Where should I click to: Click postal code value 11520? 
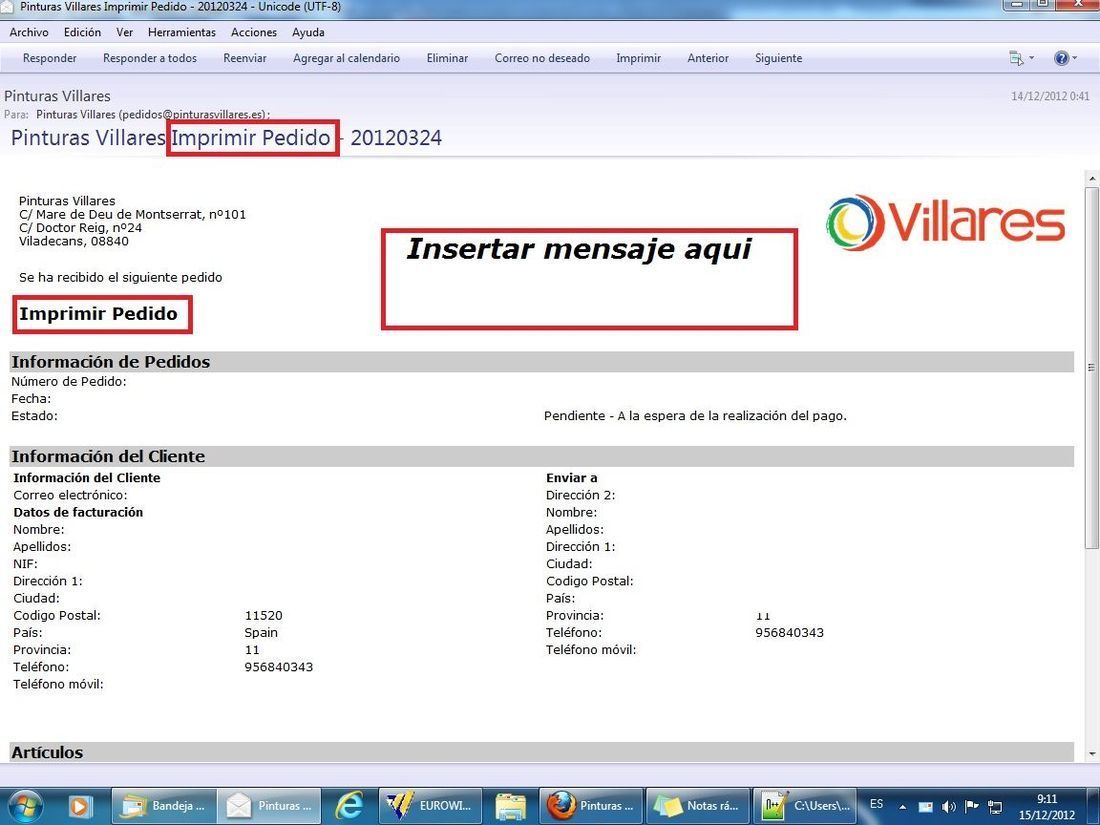point(264,616)
